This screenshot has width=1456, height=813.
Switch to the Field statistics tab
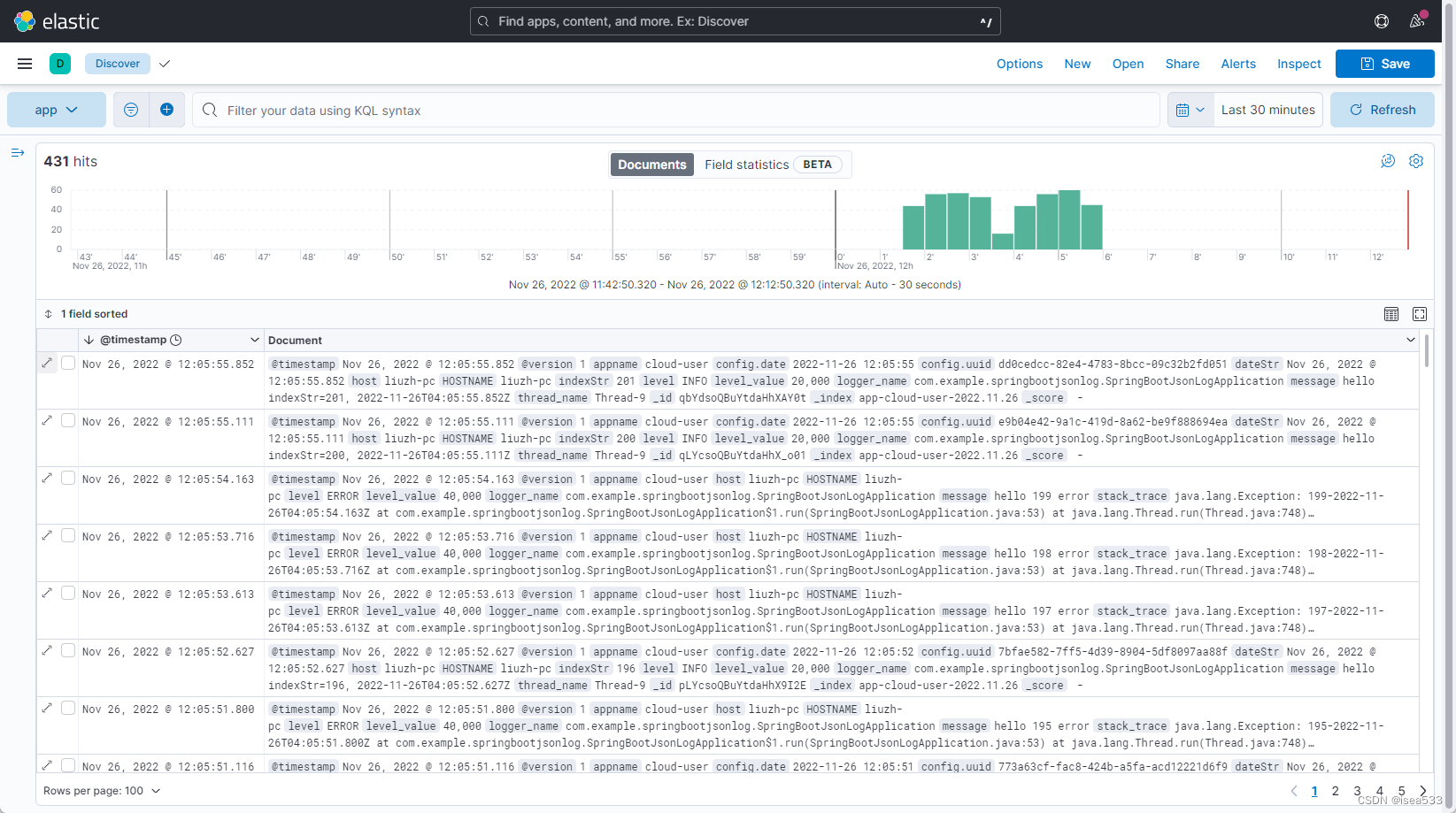click(746, 164)
